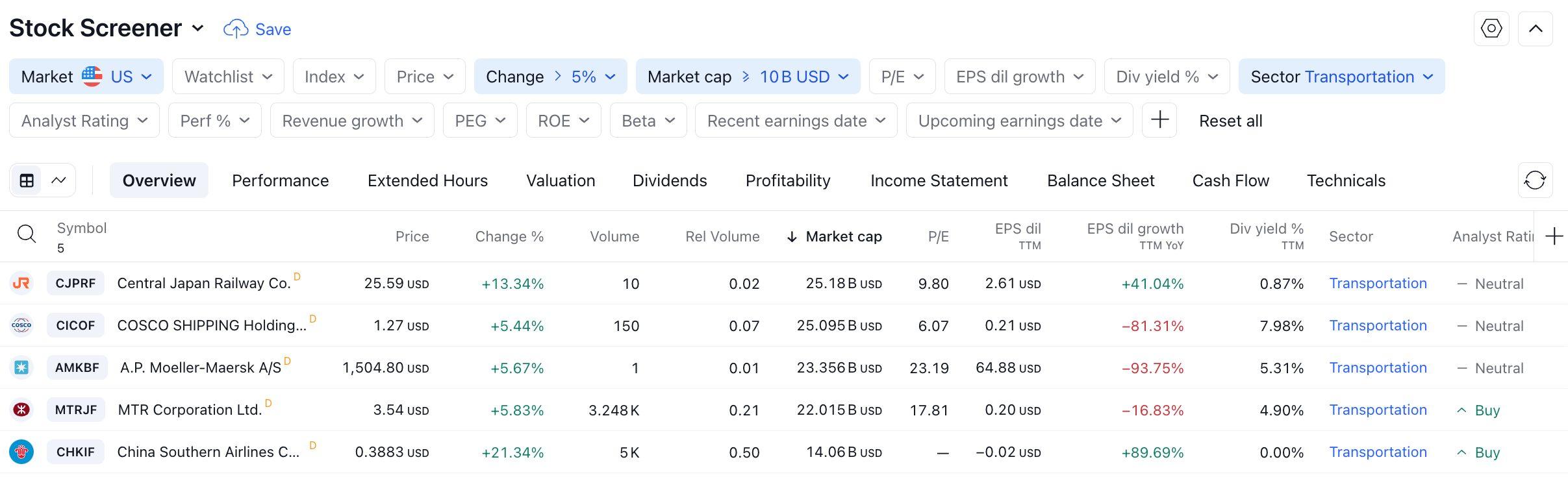Open the EPS dil growth filter dropdown

click(x=1020, y=77)
